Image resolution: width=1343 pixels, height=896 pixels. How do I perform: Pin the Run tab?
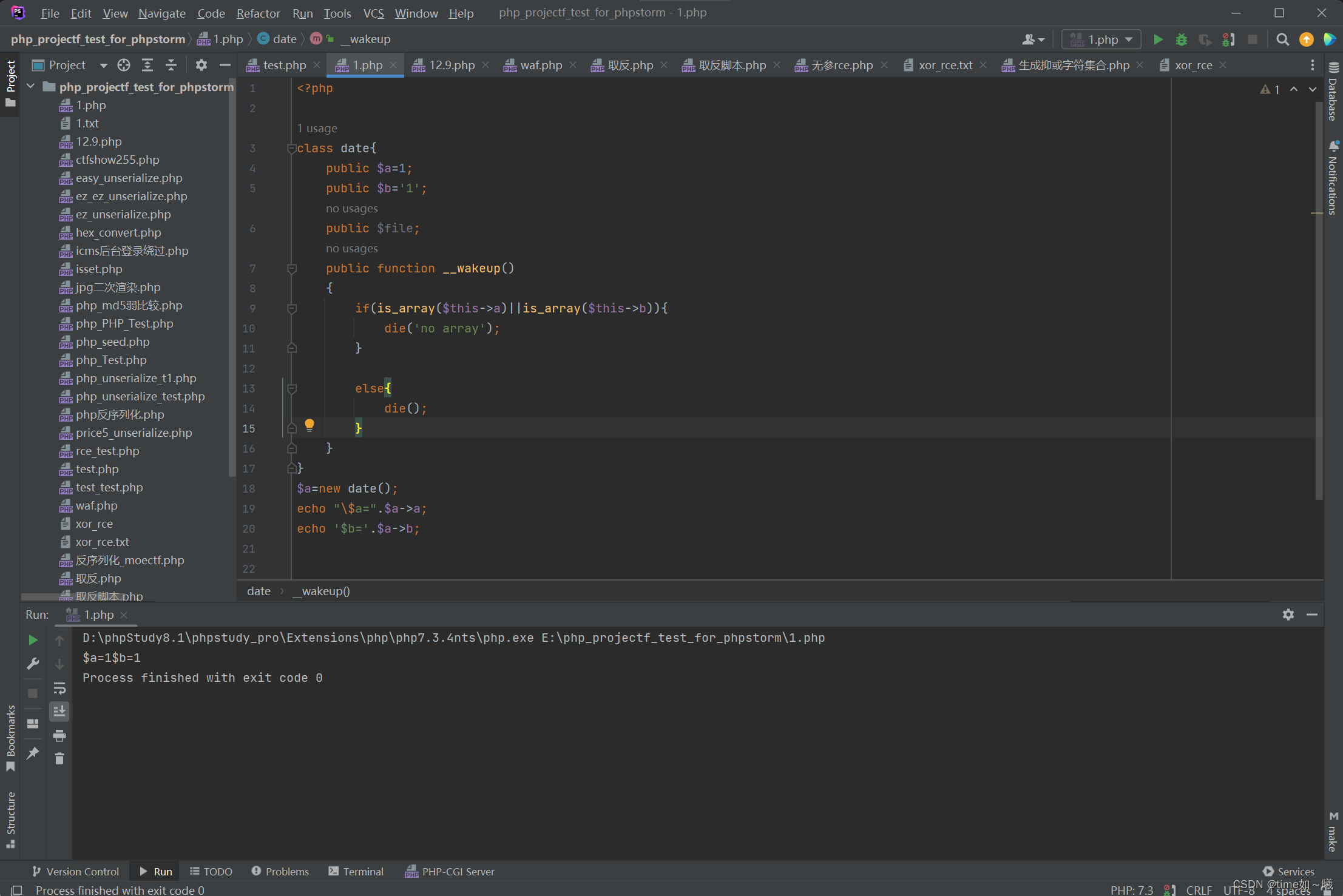pyautogui.click(x=33, y=753)
